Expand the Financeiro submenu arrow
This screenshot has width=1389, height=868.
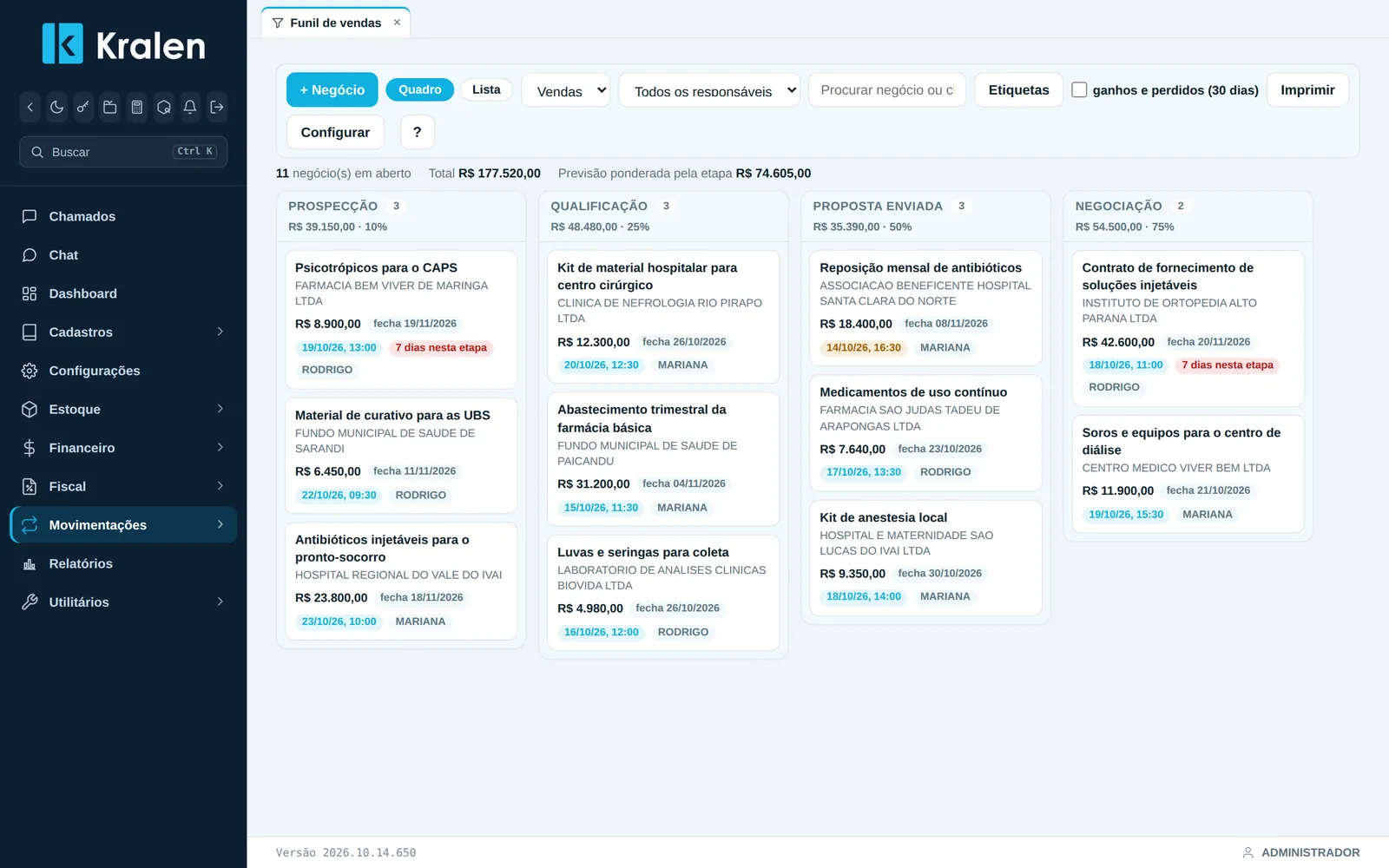coord(221,447)
